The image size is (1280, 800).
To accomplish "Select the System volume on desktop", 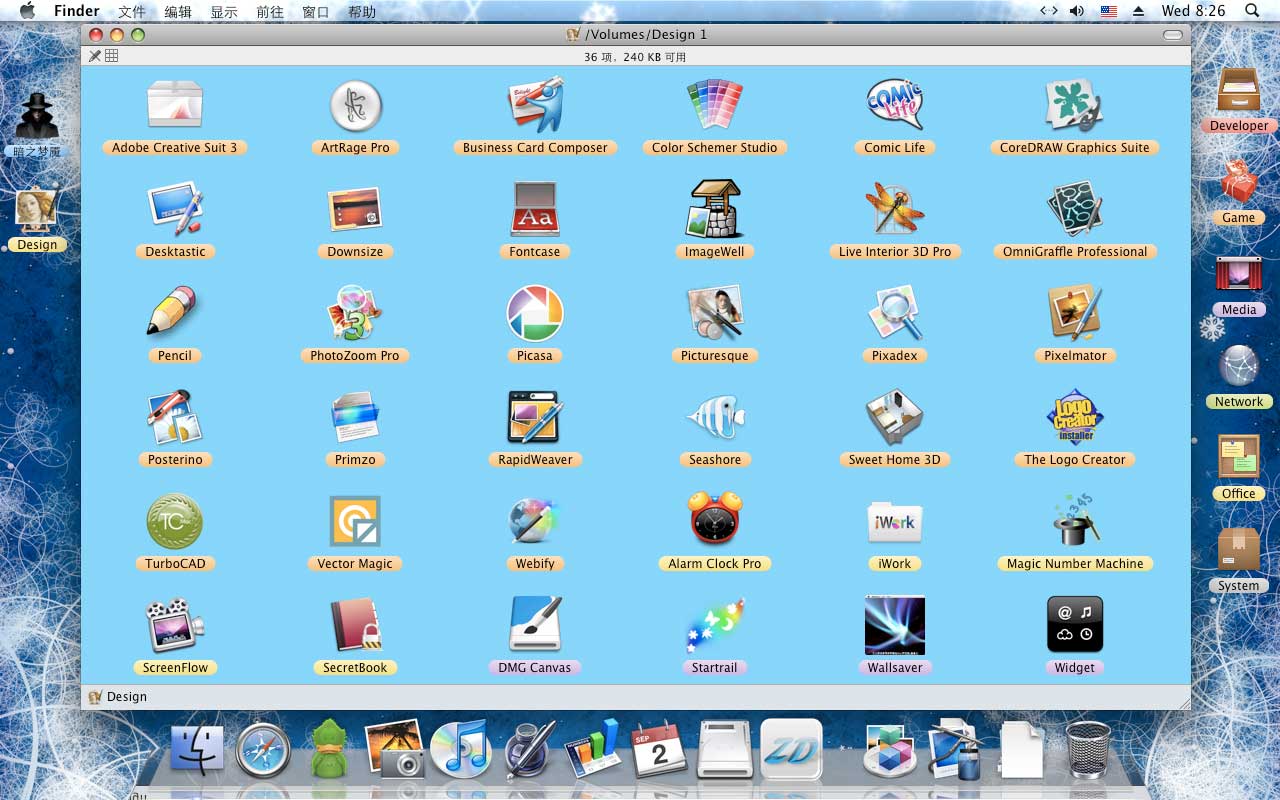I will pos(1238,550).
